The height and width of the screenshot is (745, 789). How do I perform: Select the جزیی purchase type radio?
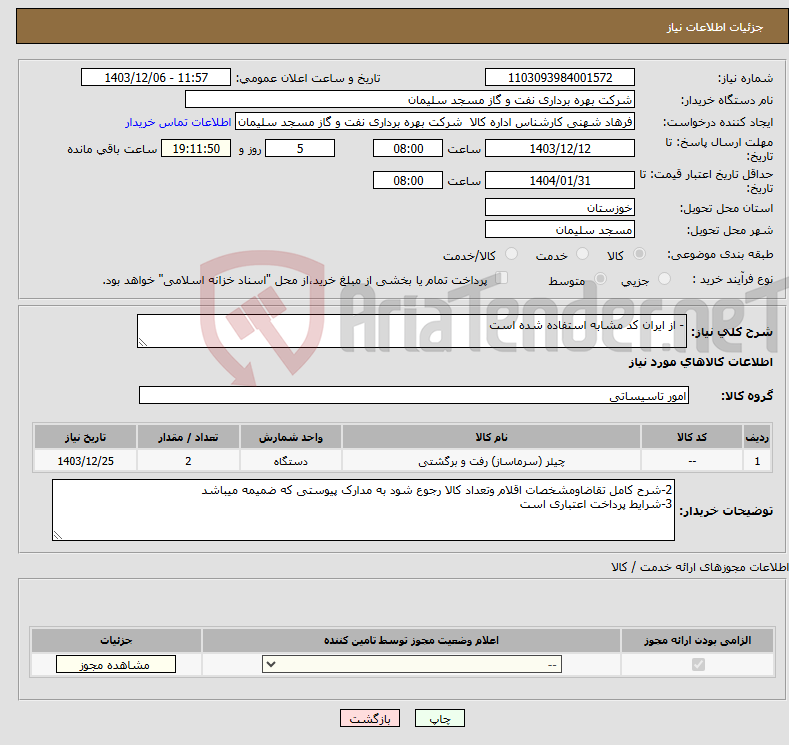(x=664, y=279)
